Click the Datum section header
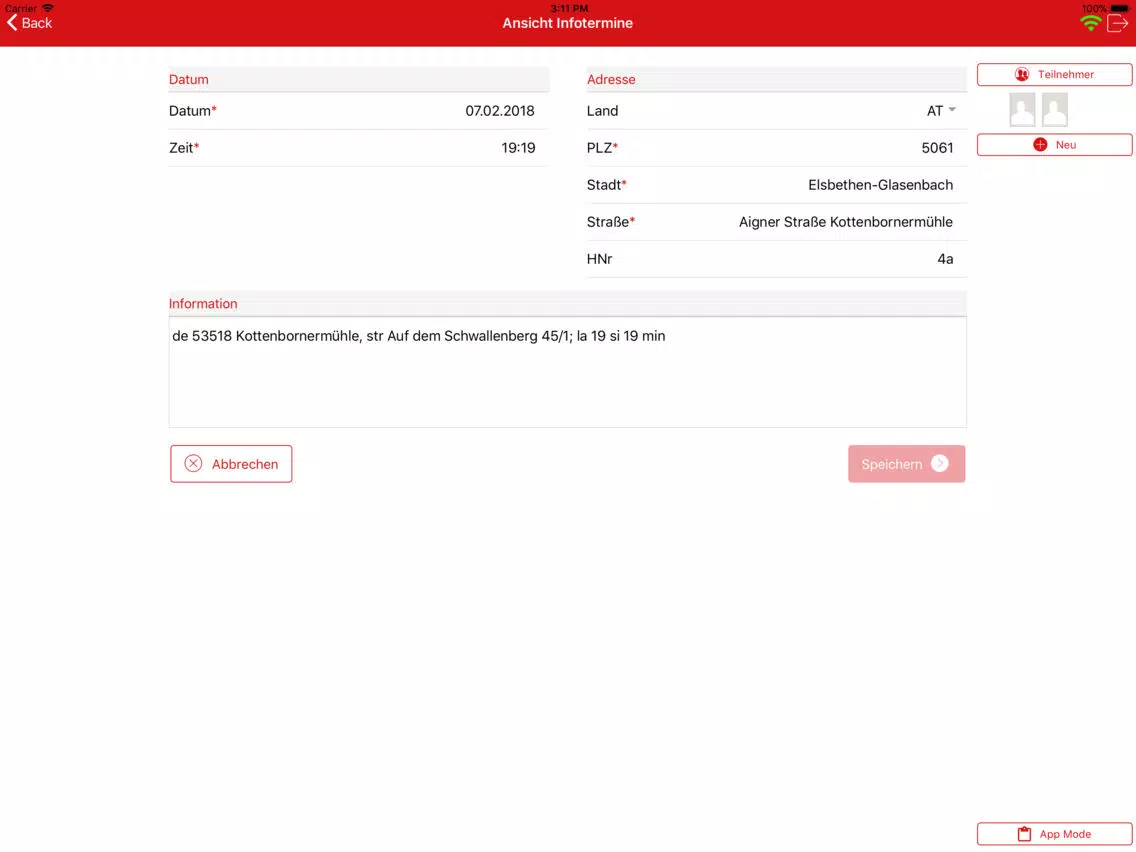The width and height of the screenshot is (1136, 852). coord(358,80)
